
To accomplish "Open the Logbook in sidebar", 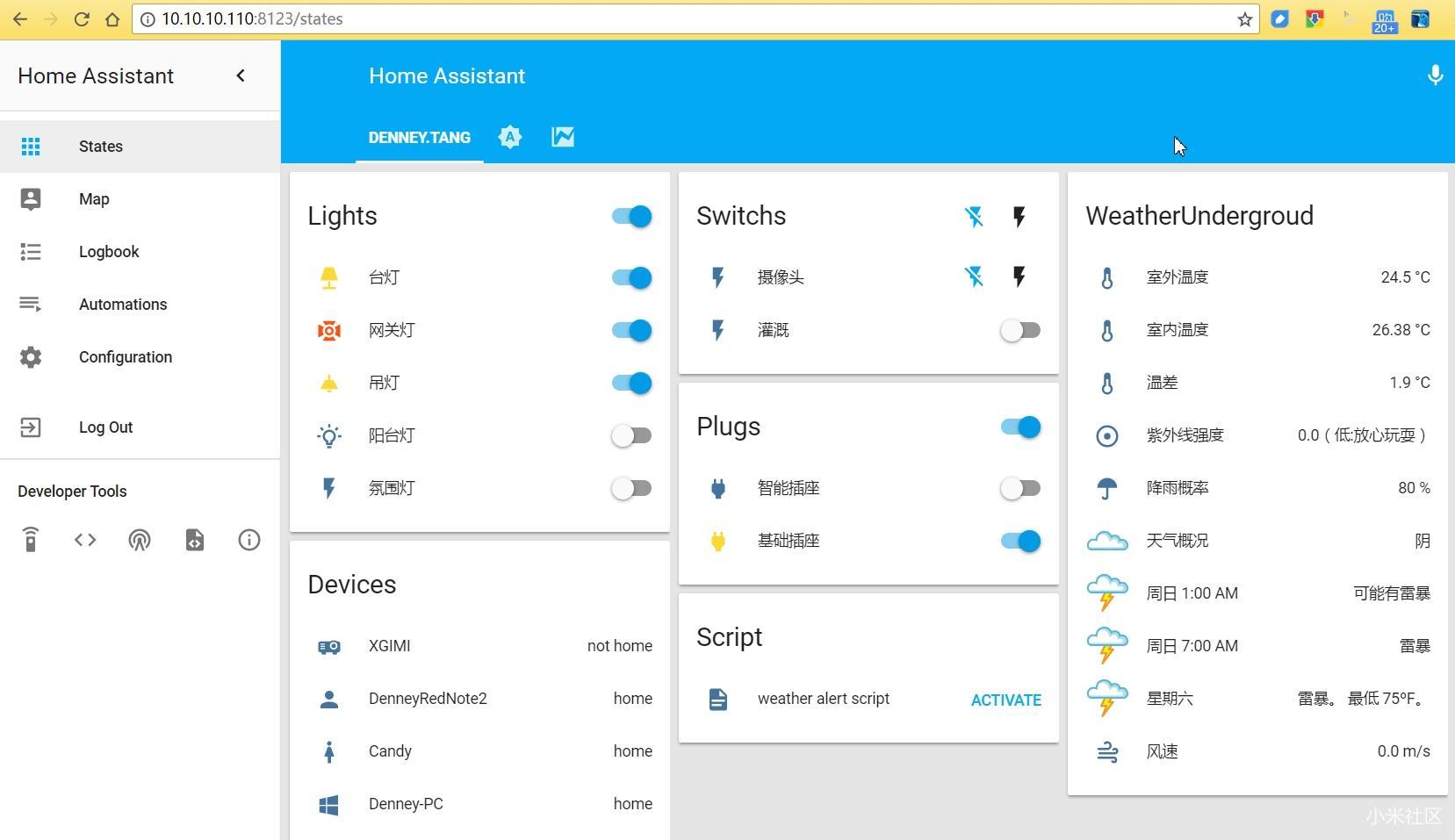I will click(140, 252).
